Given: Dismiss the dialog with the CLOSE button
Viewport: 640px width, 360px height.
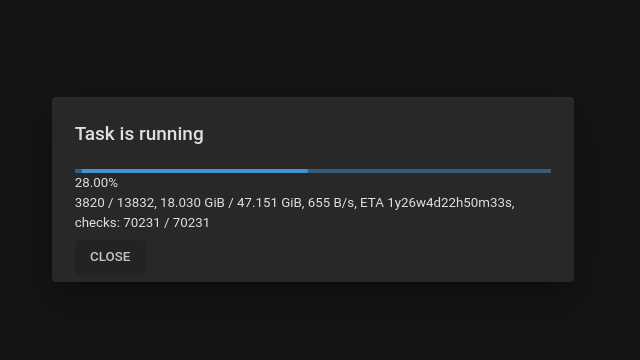Looking at the screenshot, I should [110, 257].
